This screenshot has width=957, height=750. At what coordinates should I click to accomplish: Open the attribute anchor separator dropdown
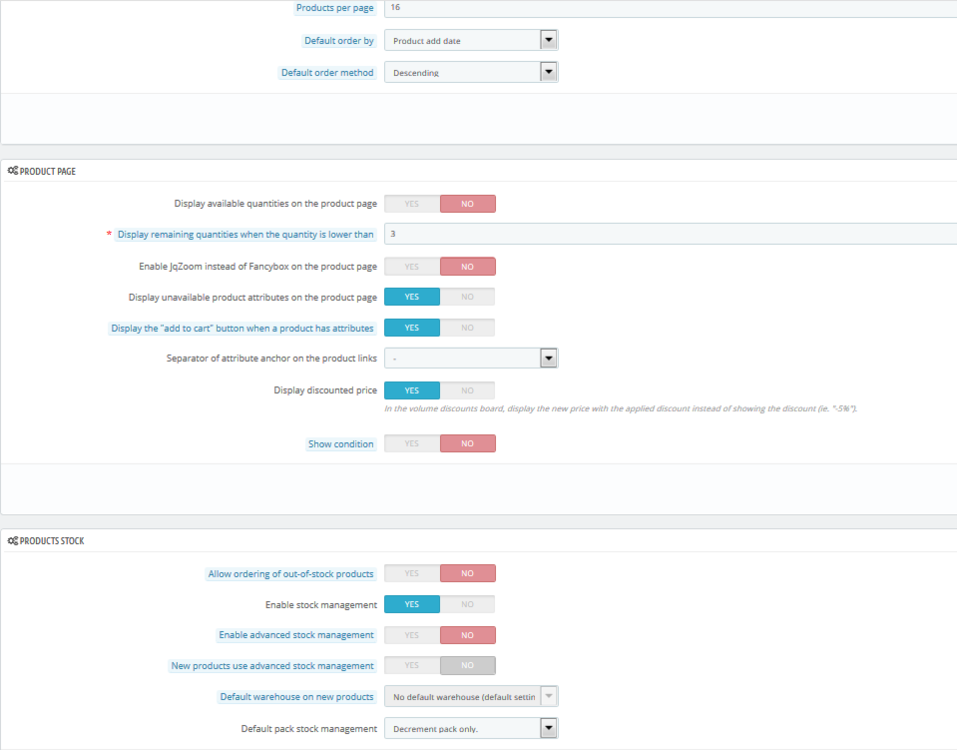point(470,358)
